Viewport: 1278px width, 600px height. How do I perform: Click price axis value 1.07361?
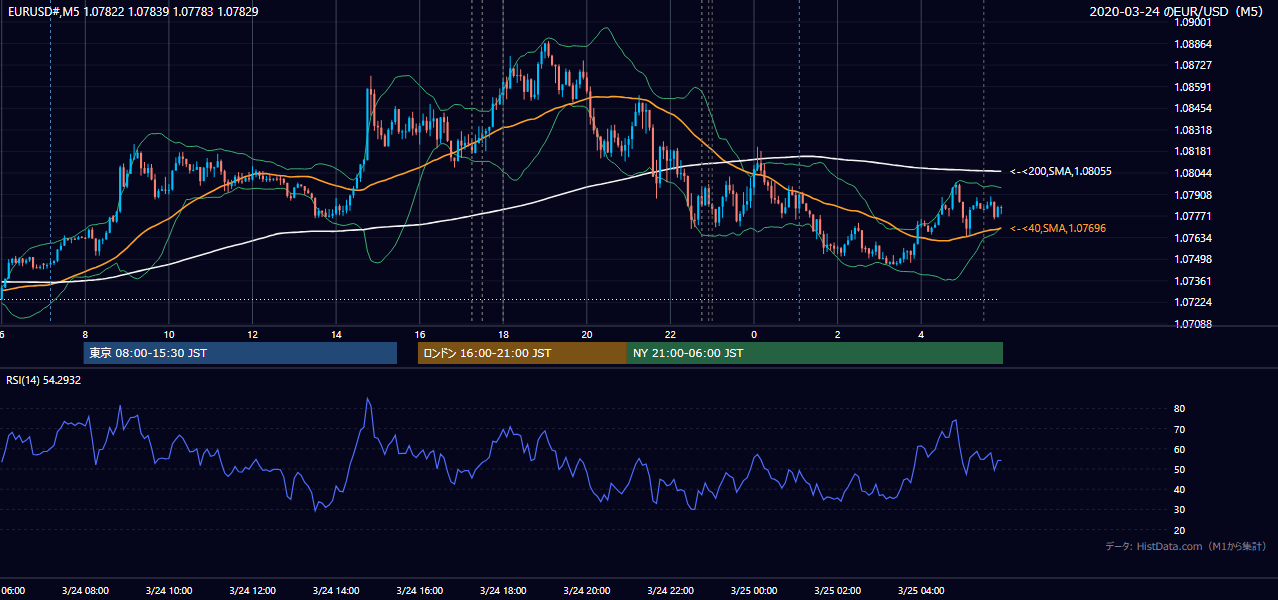(x=1195, y=281)
